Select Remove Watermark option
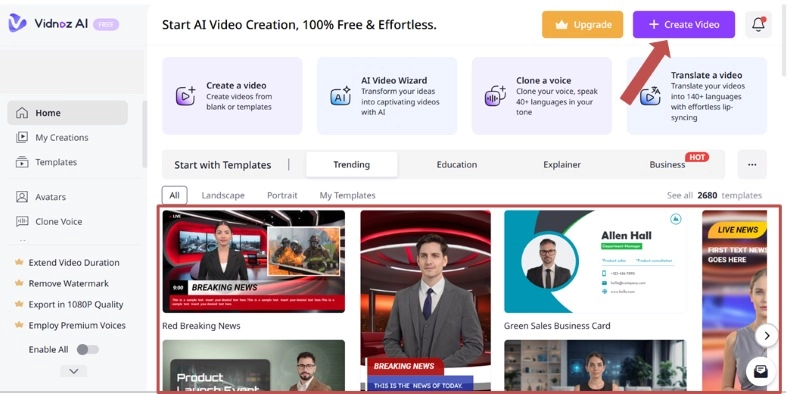The height and width of the screenshot is (394, 800). click(69, 283)
